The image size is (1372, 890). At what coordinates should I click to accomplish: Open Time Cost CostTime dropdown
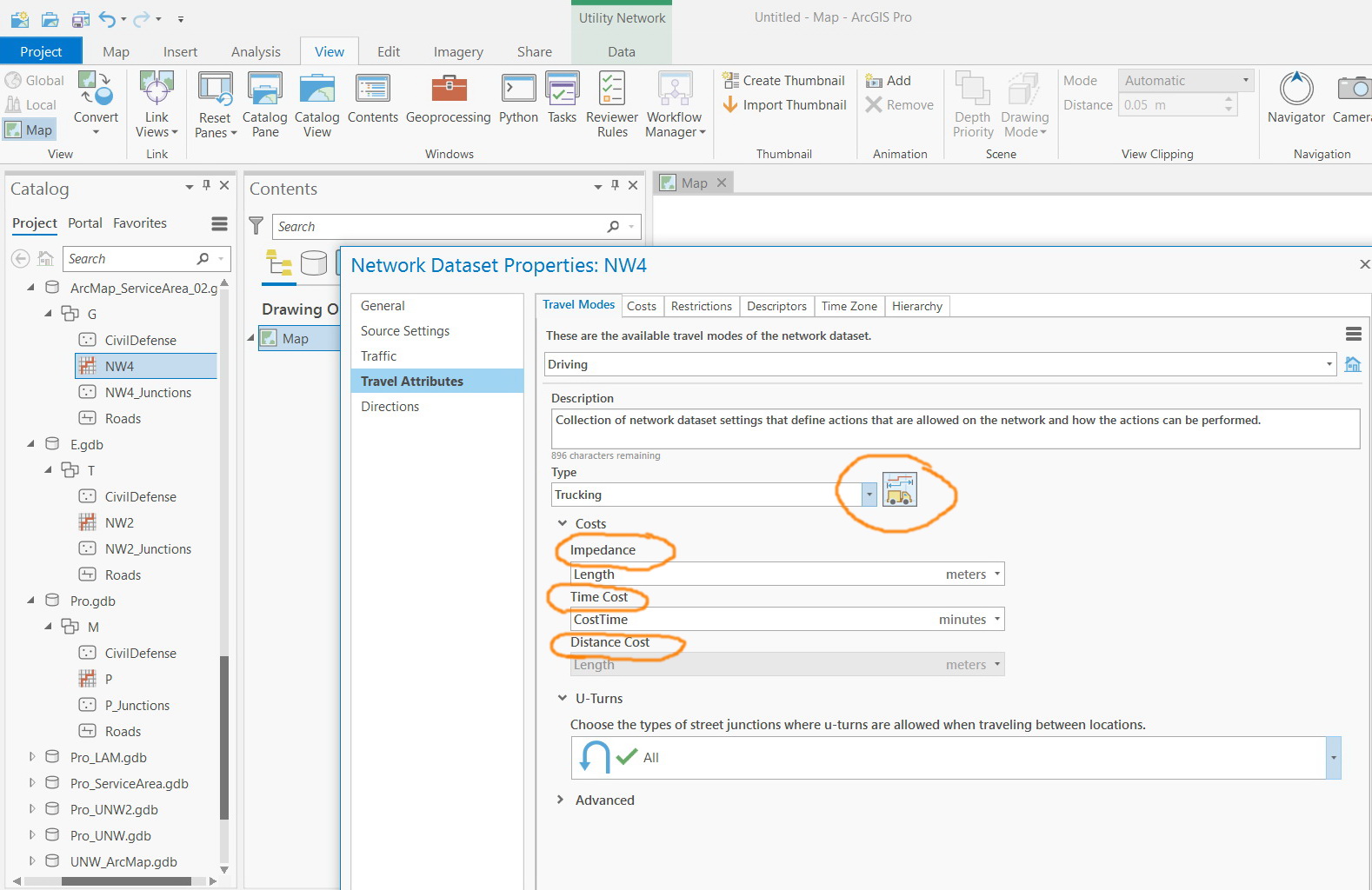(x=997, y=620)
